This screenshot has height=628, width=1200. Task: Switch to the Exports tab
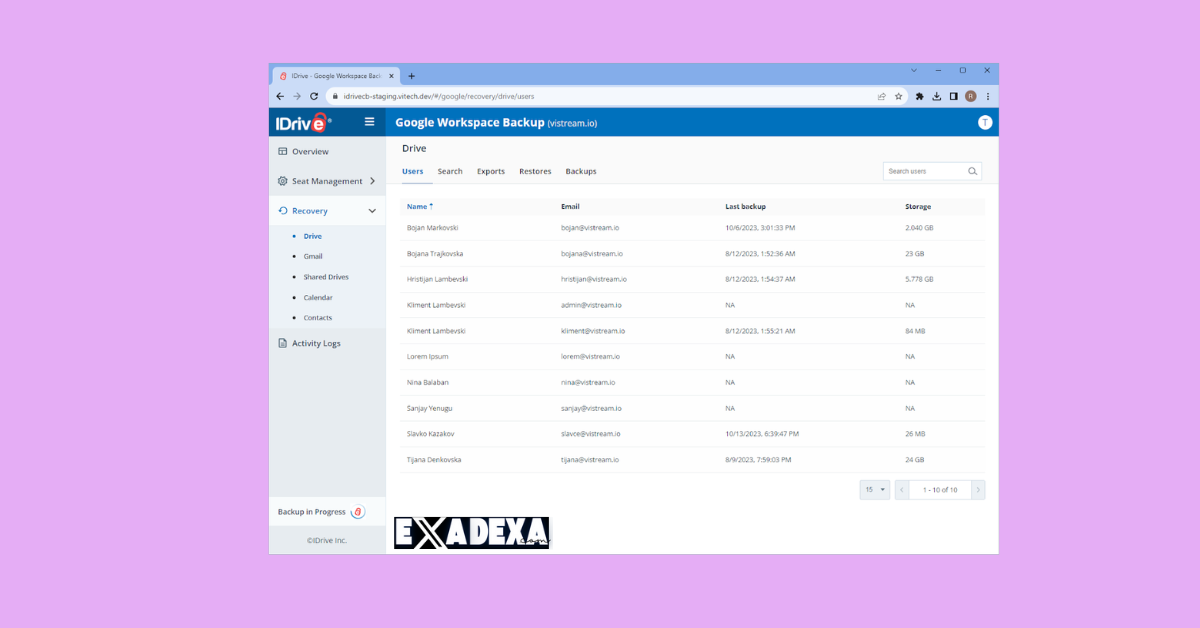[x=490, y=171]
